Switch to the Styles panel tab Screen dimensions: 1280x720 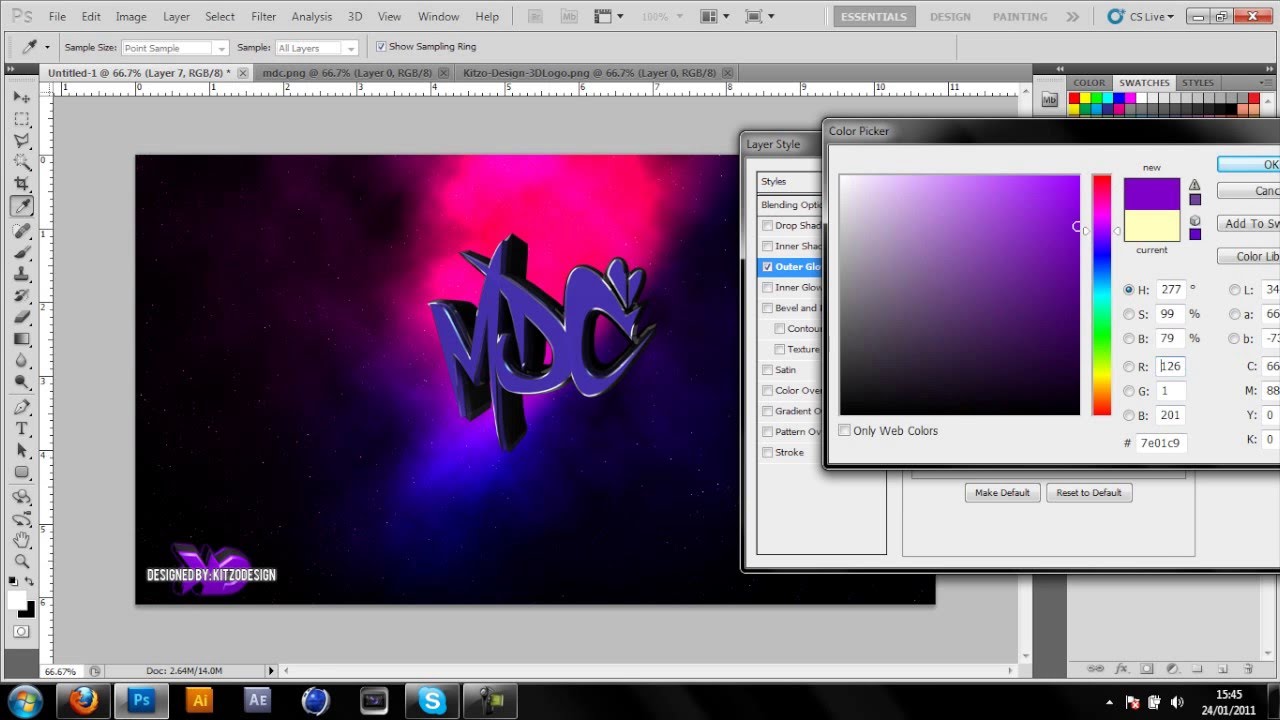[x=1197, y=83]
